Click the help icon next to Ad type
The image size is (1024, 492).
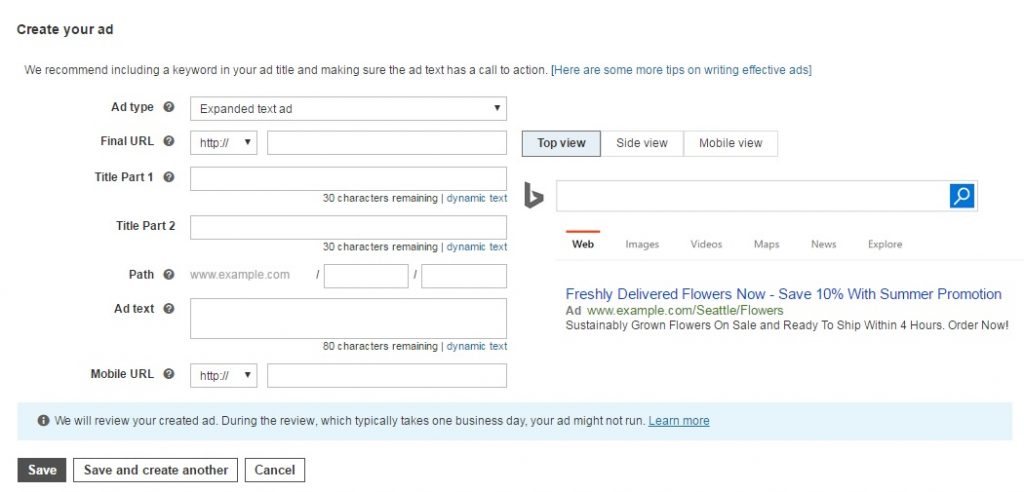[x=169, y=107]
